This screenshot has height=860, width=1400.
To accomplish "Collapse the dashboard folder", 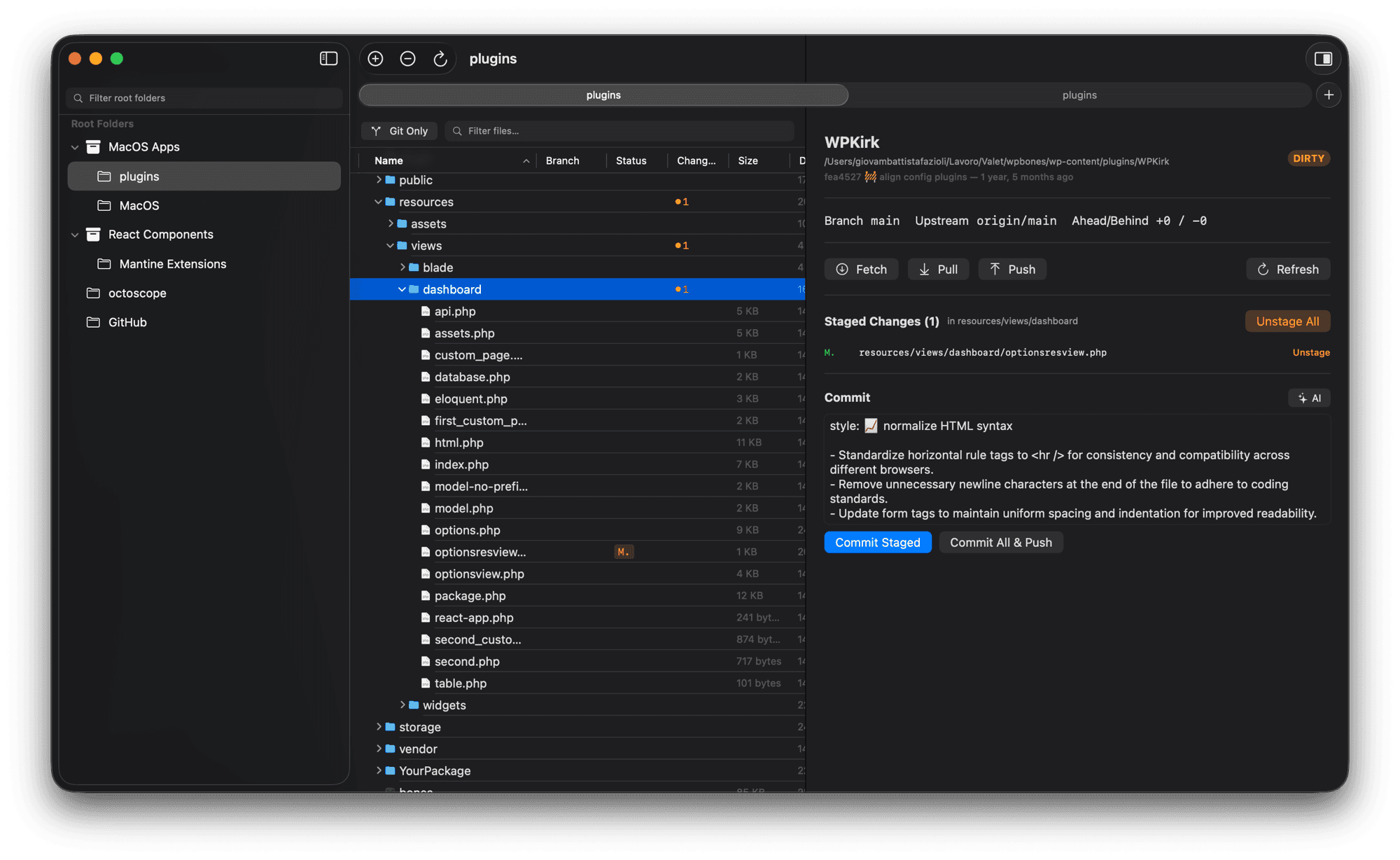I will (402, 289).
